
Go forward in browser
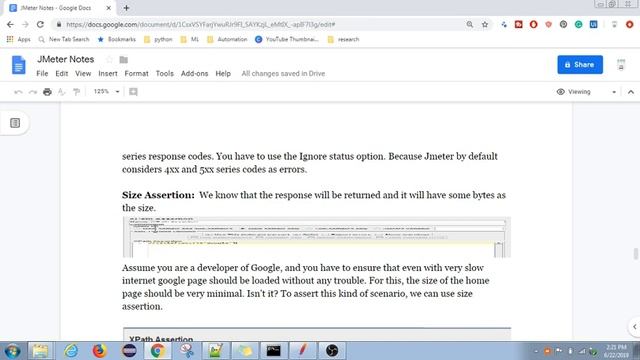pyautogui.click(x=25, y=24)
